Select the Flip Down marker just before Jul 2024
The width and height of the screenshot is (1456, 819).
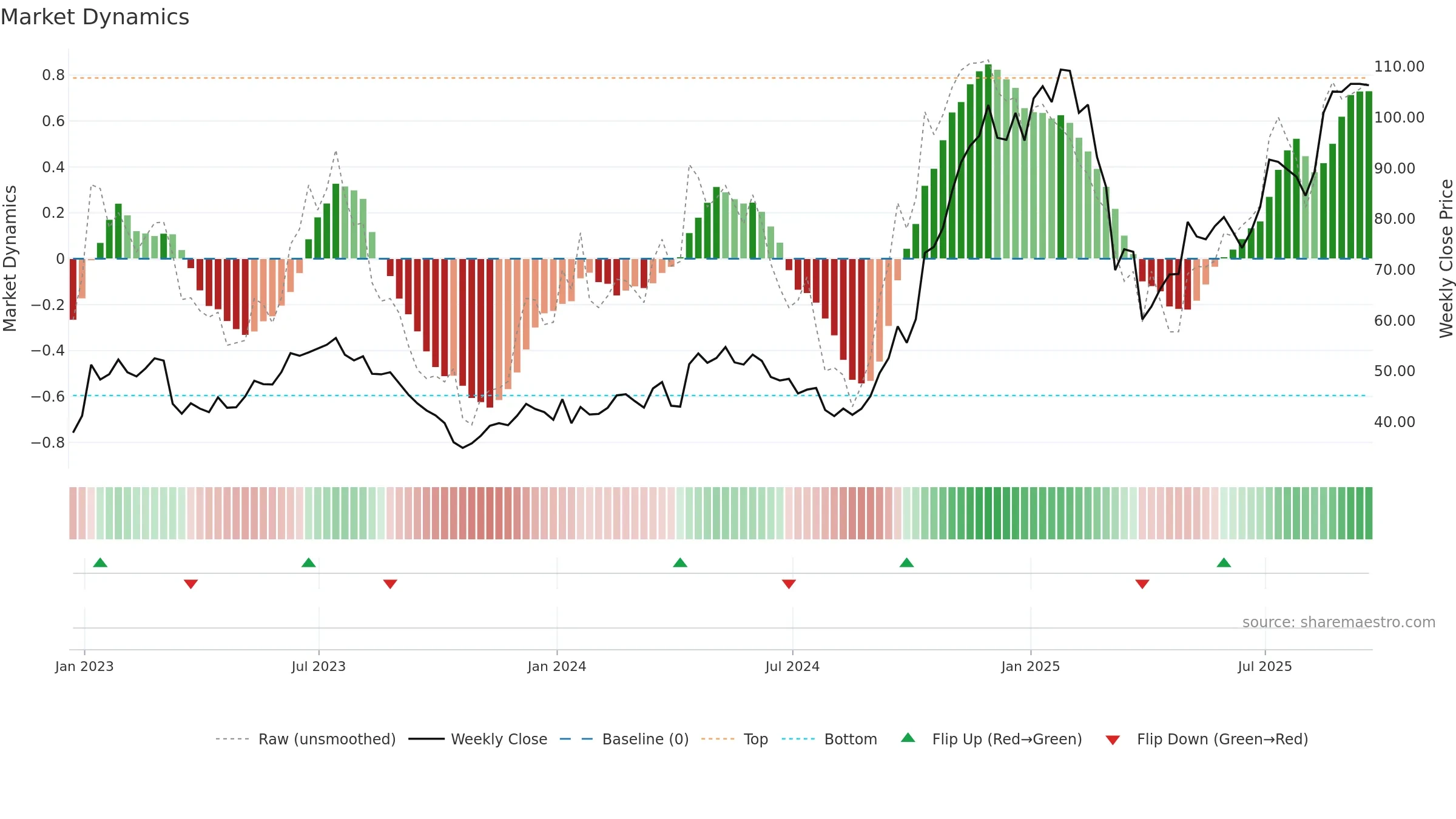pos(789,584)
